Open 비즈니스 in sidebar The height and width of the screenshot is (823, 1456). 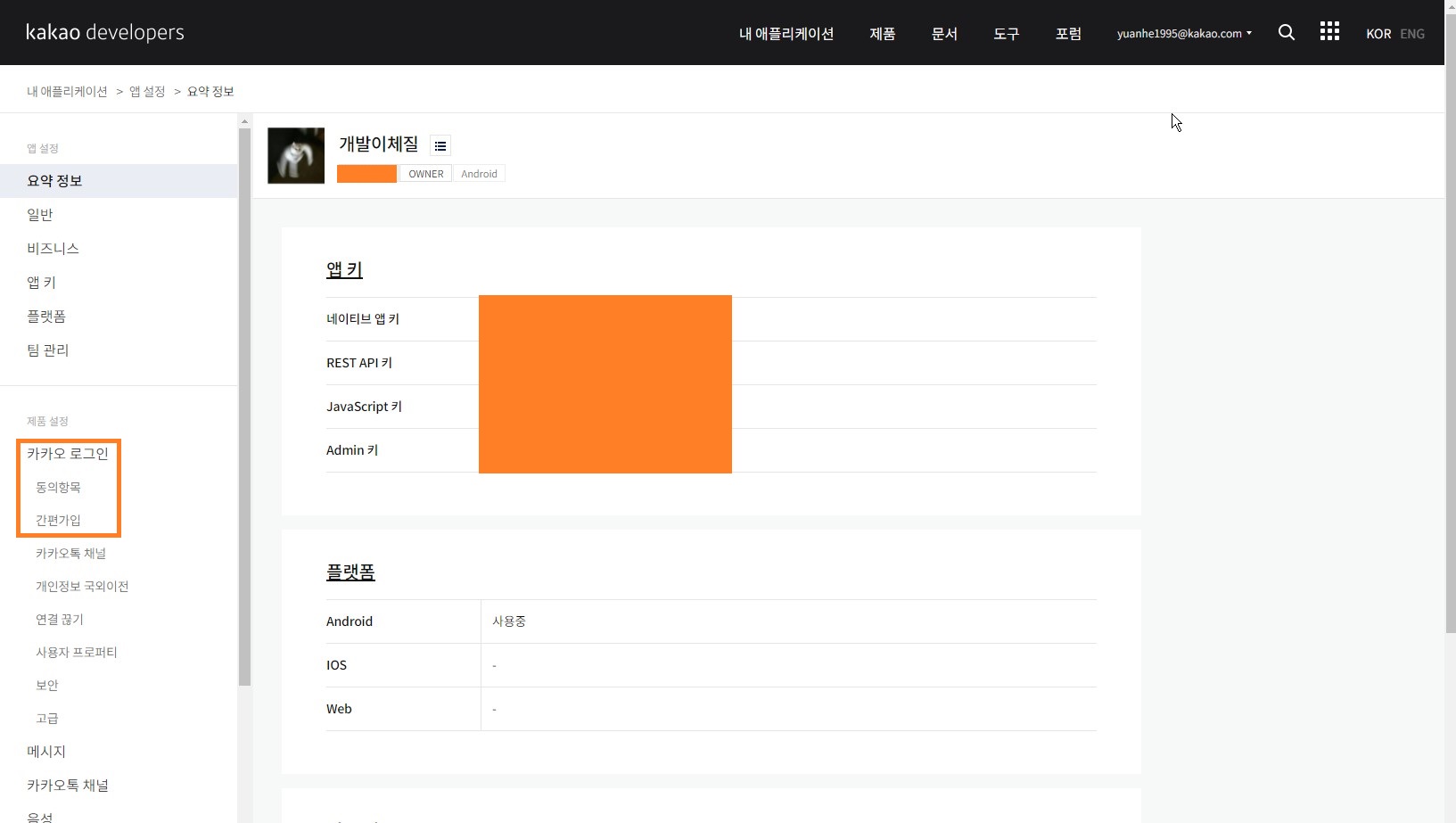pos(53,249)
